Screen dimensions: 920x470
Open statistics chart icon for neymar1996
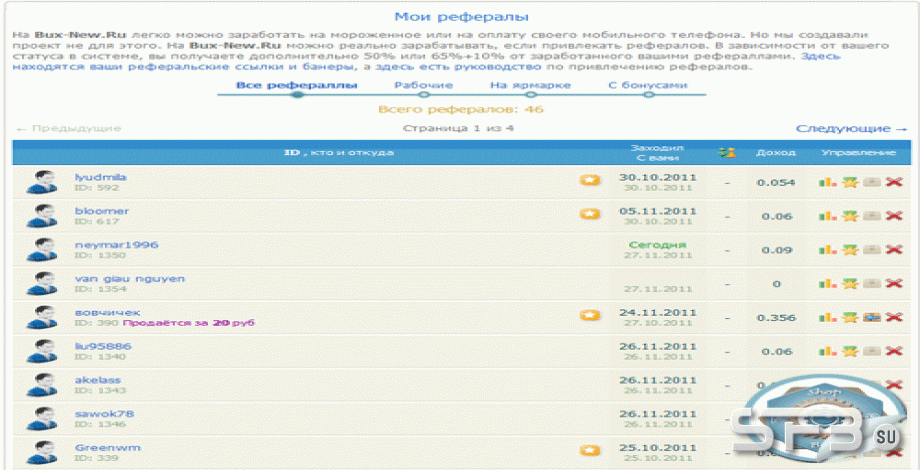[x=828, y=250]
